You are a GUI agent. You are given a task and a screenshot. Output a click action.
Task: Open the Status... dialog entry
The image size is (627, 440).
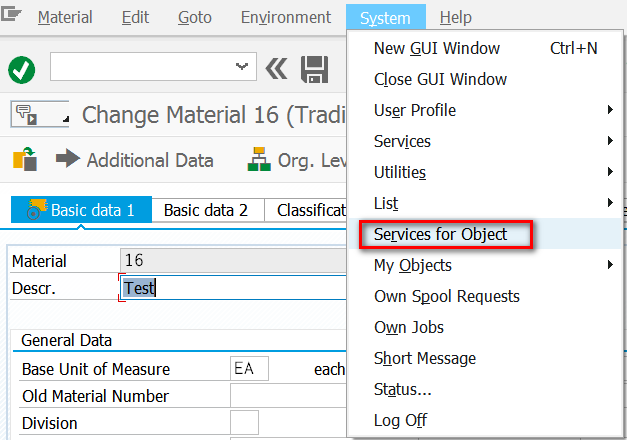(485, 389)
